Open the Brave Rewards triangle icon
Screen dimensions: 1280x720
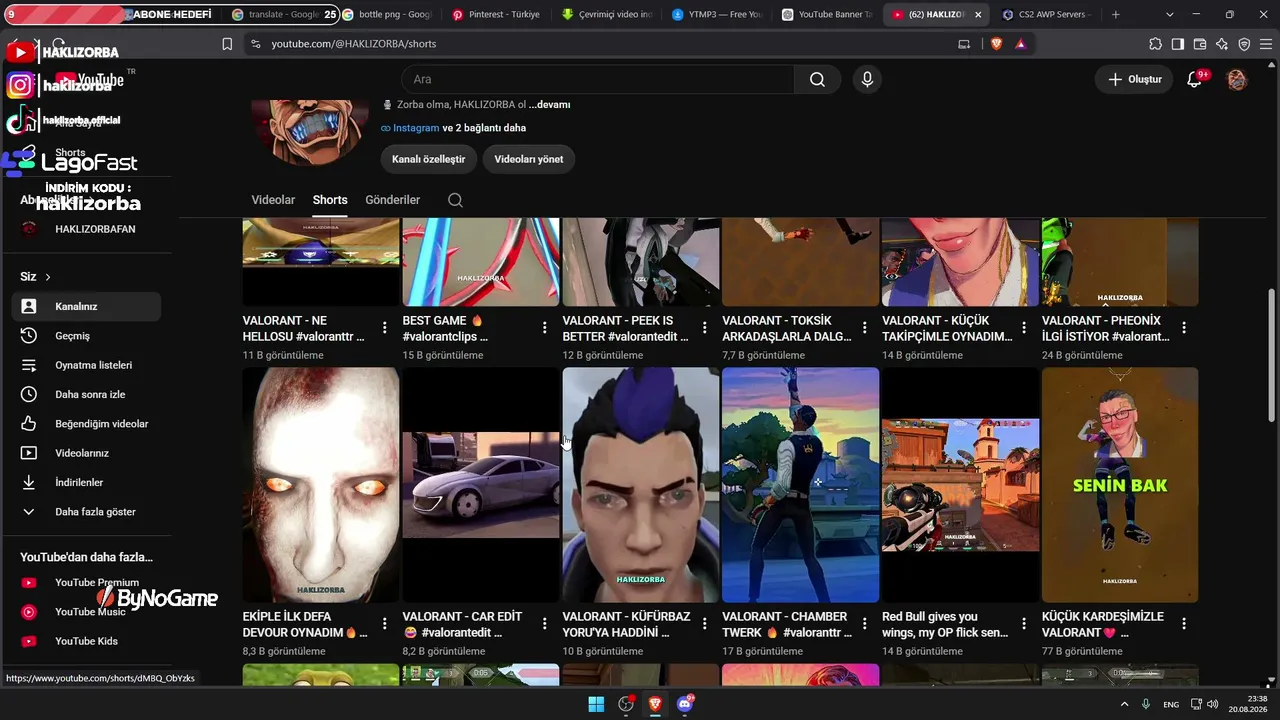[x=1020, y=44]
